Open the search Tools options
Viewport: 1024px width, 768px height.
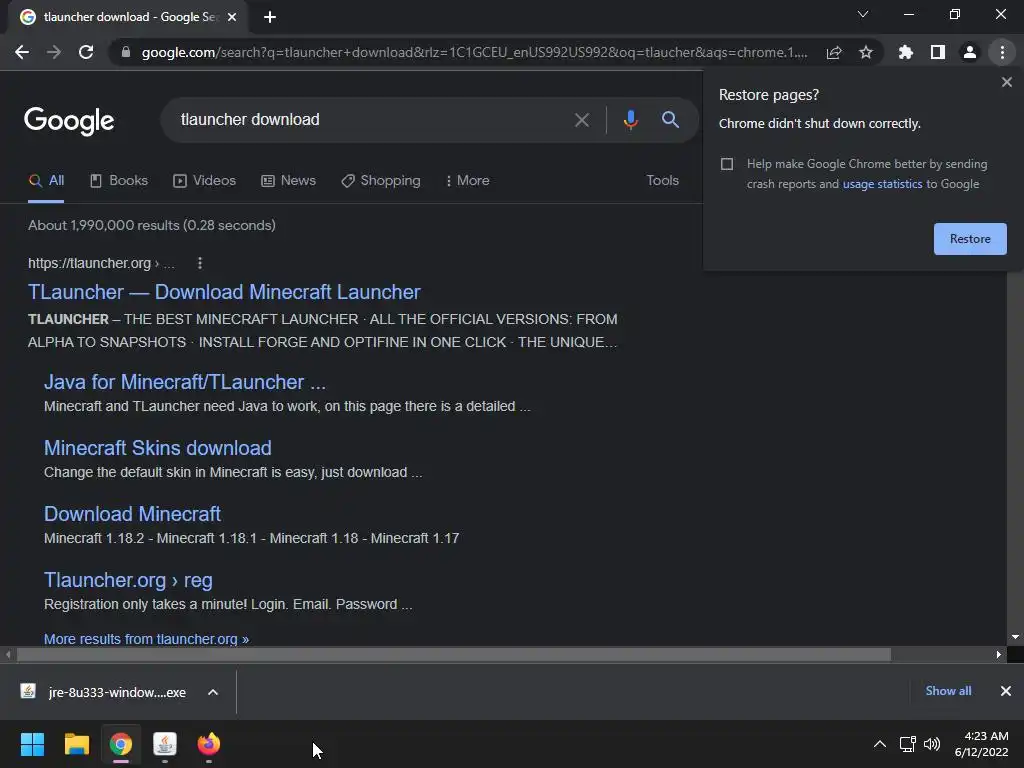click(x=662, y=181)
